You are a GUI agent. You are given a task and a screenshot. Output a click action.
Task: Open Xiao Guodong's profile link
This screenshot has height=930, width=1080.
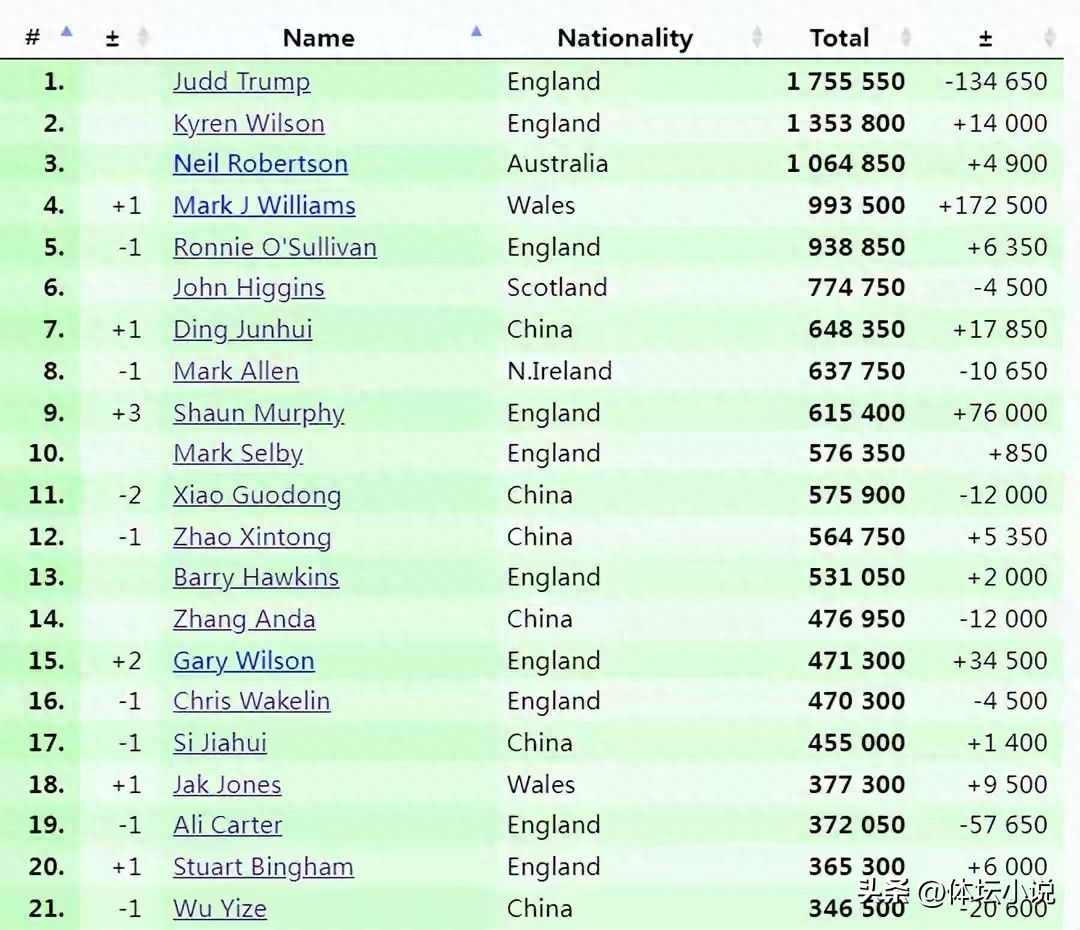[257, 495]
